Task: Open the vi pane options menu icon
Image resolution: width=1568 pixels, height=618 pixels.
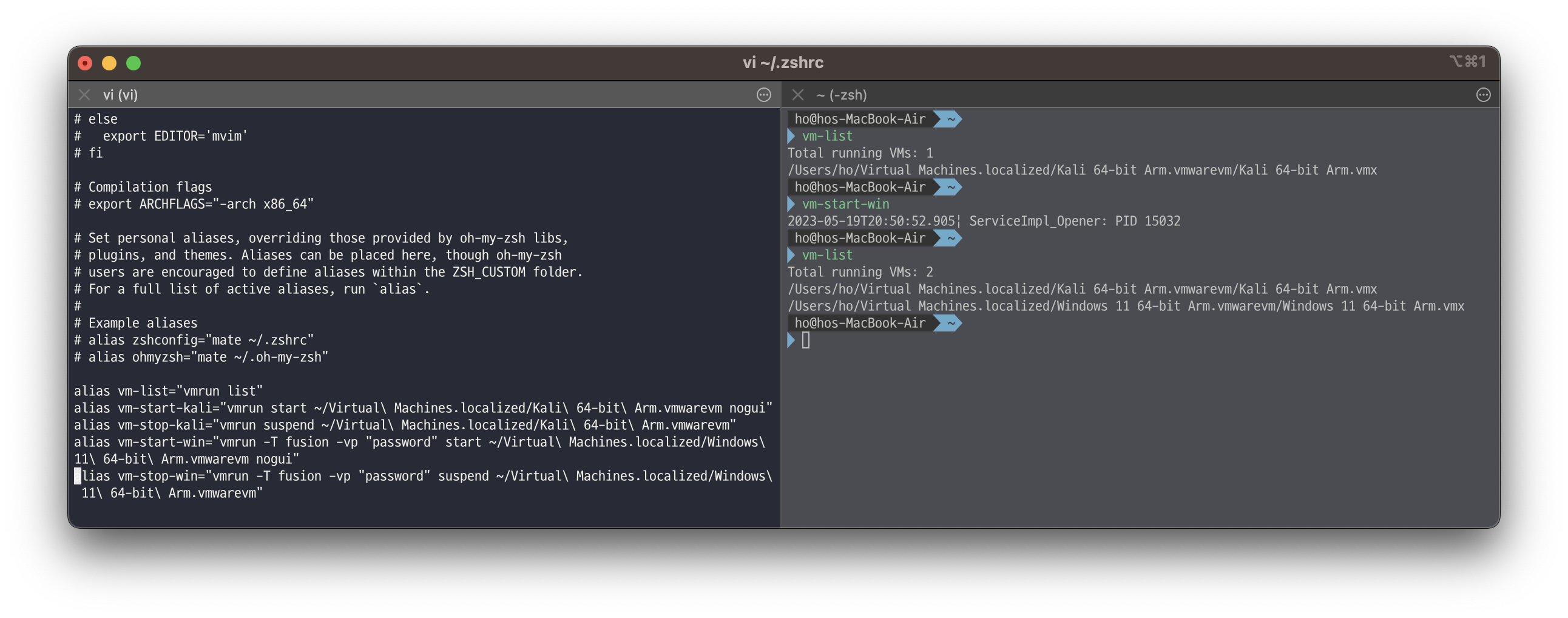Action: (x=764, y=95)
